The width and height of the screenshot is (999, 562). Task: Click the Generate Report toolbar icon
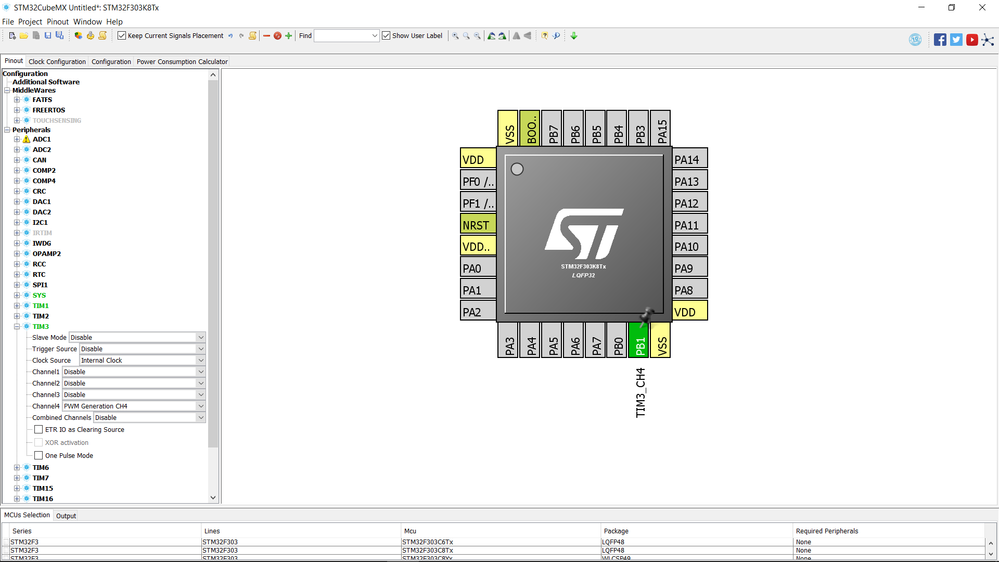78,36
